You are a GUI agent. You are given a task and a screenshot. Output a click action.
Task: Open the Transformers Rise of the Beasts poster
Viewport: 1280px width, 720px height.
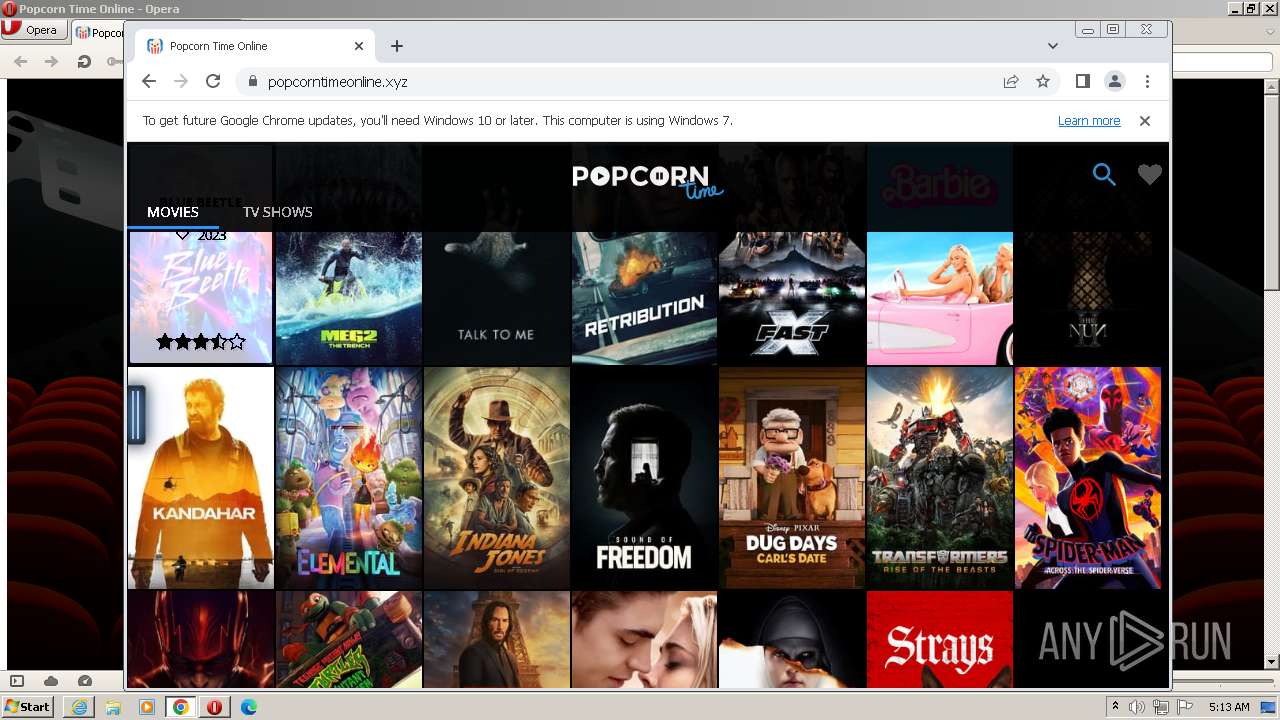940,478
